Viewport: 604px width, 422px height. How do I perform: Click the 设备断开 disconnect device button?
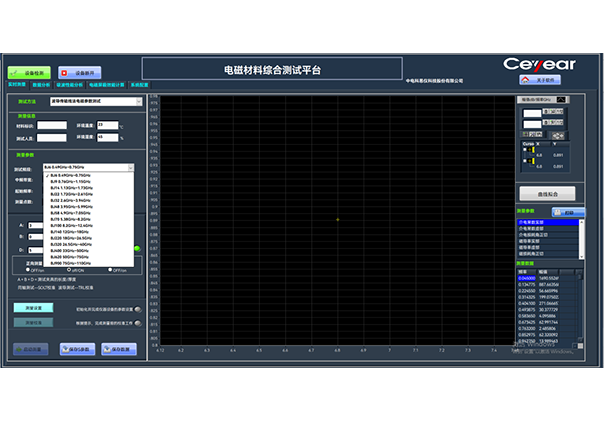coord(80,72)
